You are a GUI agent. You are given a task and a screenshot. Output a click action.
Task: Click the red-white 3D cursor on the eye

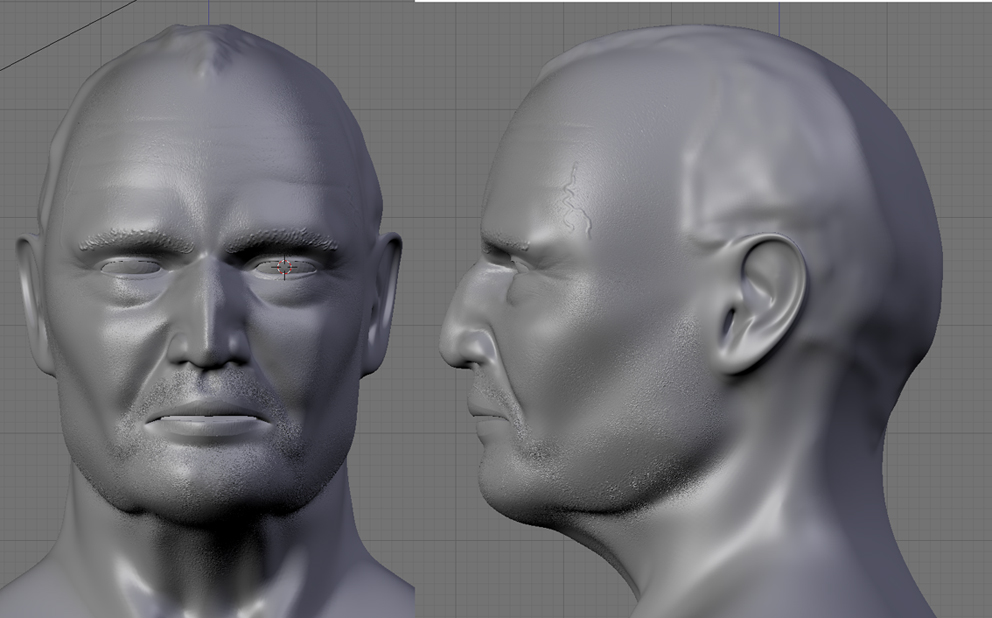pyautogui.click(x=284, y=268)
